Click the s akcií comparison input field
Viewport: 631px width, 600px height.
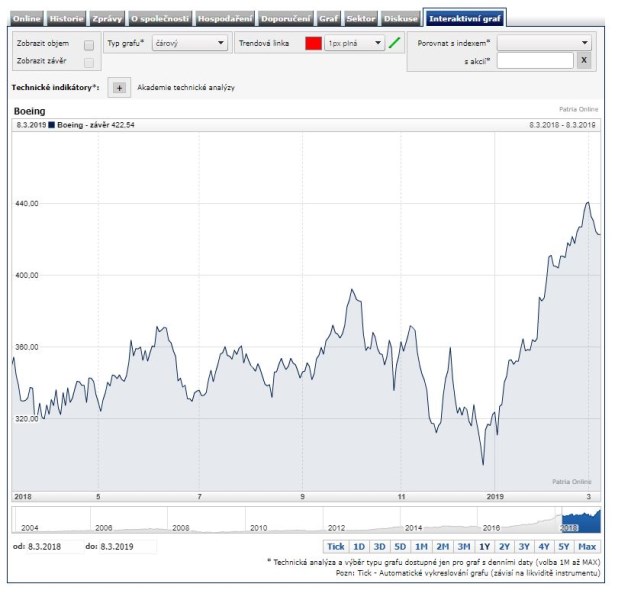point(535,61)
